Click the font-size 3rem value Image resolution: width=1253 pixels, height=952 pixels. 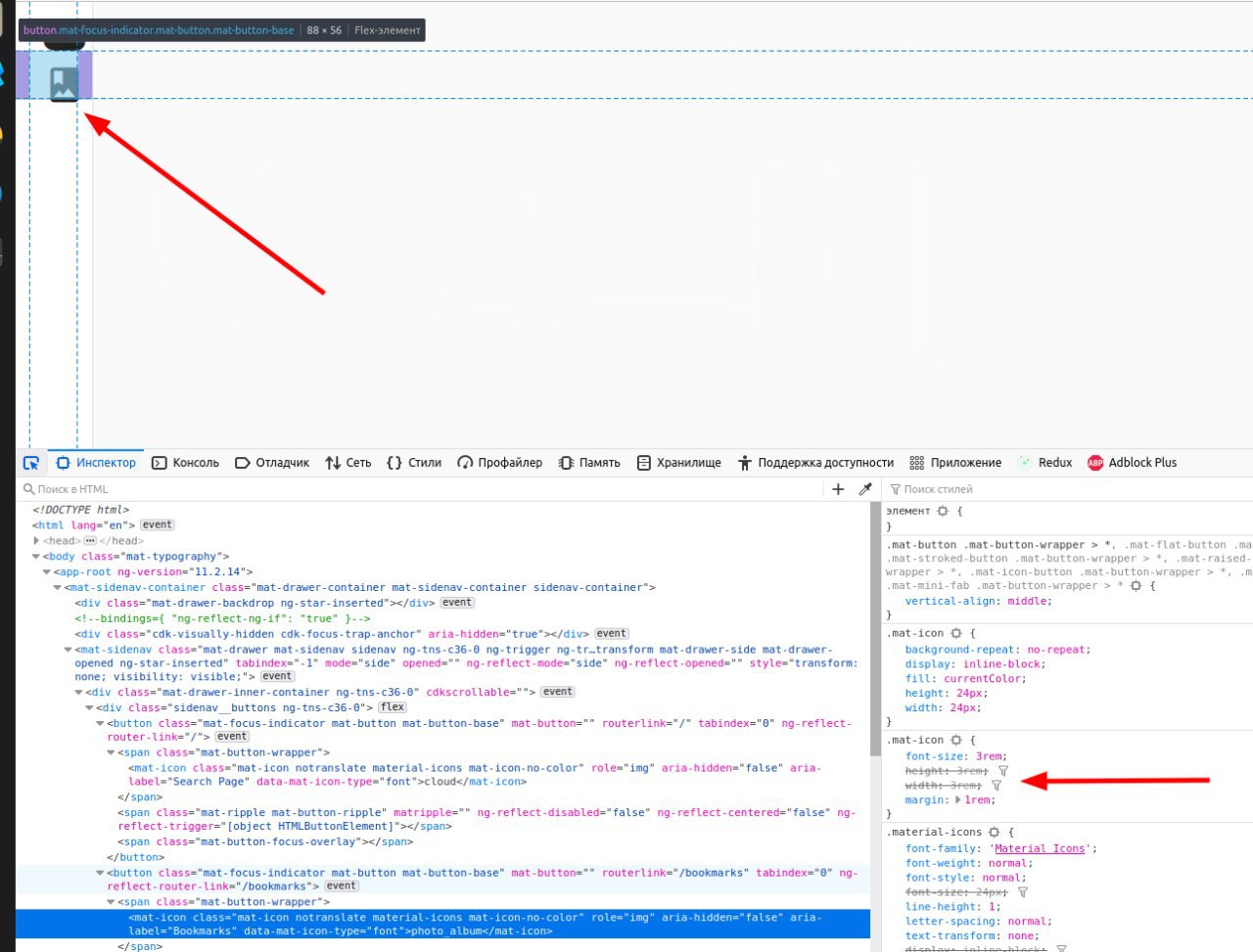pyautogui.click(x=989, y=756)
